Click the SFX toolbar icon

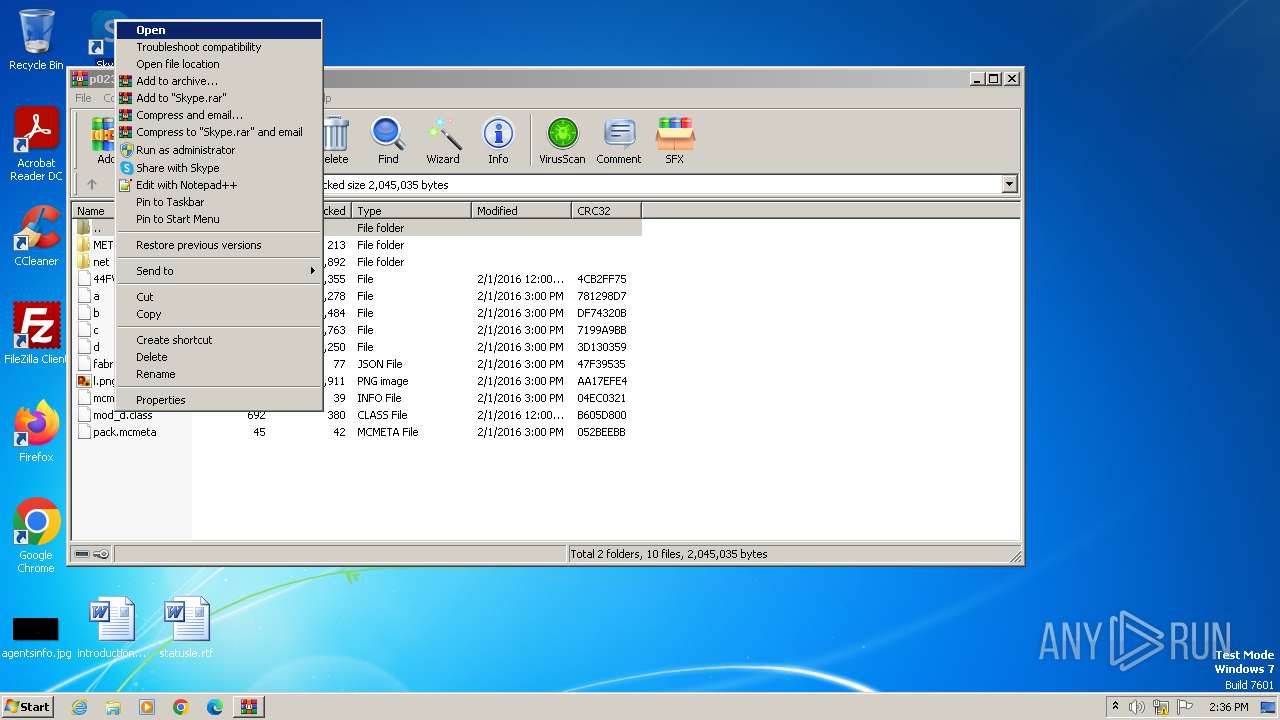(675, 141)
